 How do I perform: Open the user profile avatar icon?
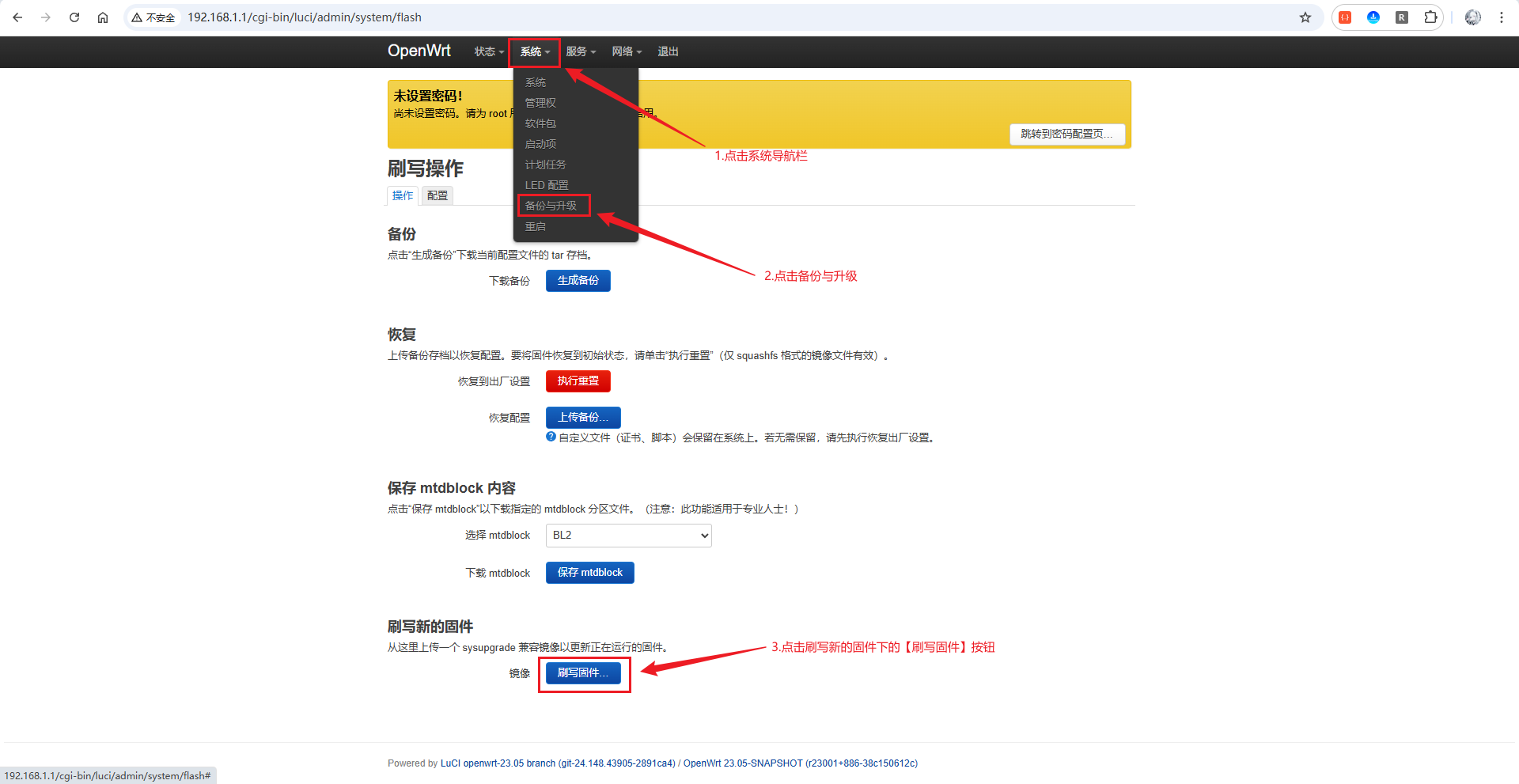click(x=1472, y=17)
